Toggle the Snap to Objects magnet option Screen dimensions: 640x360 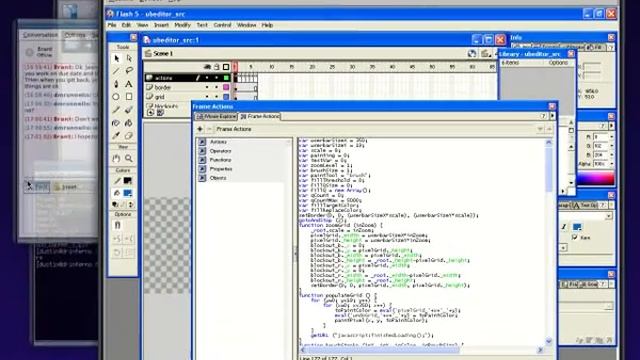[118, 225]
